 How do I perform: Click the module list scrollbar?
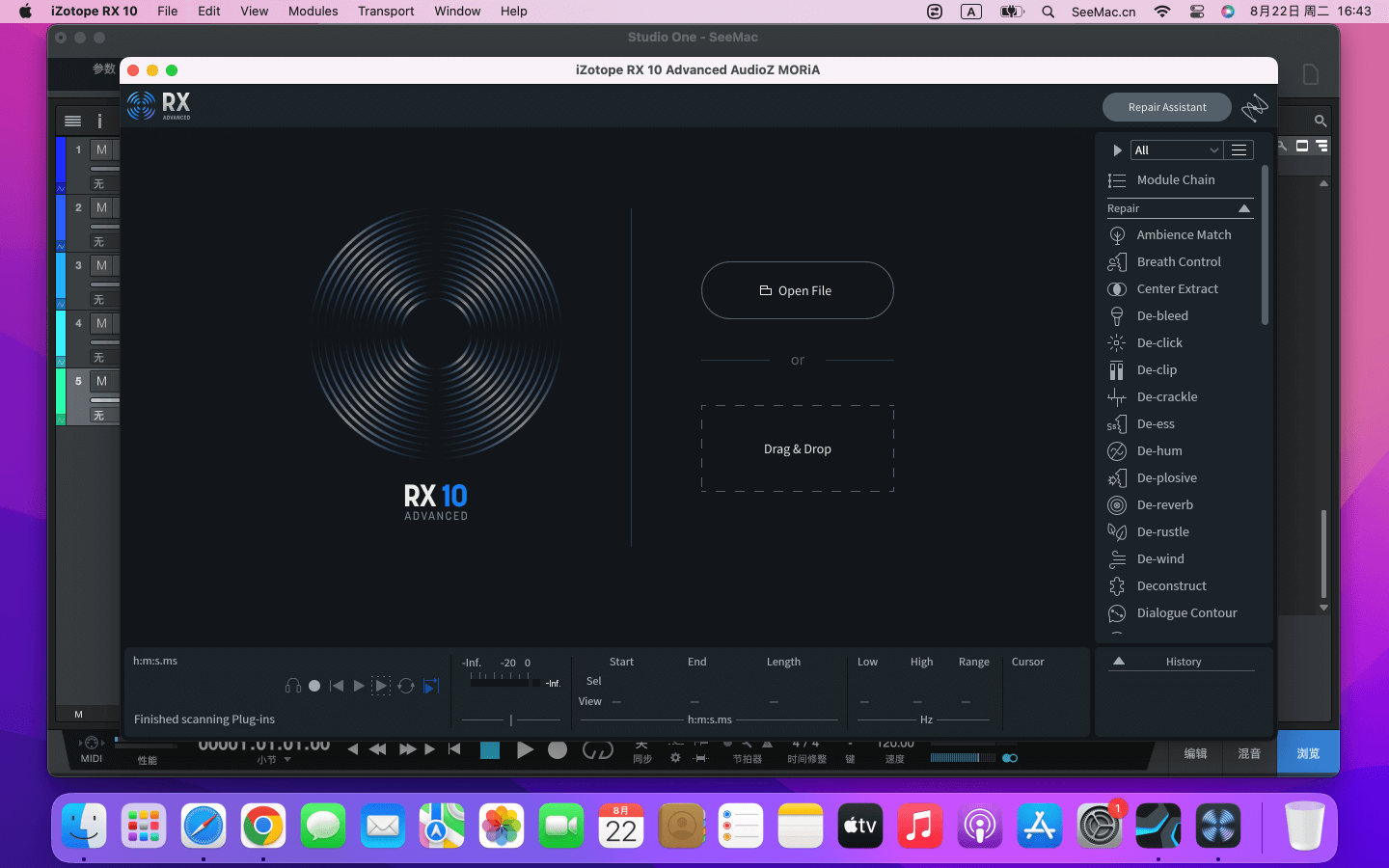[x=1265, y=246]
